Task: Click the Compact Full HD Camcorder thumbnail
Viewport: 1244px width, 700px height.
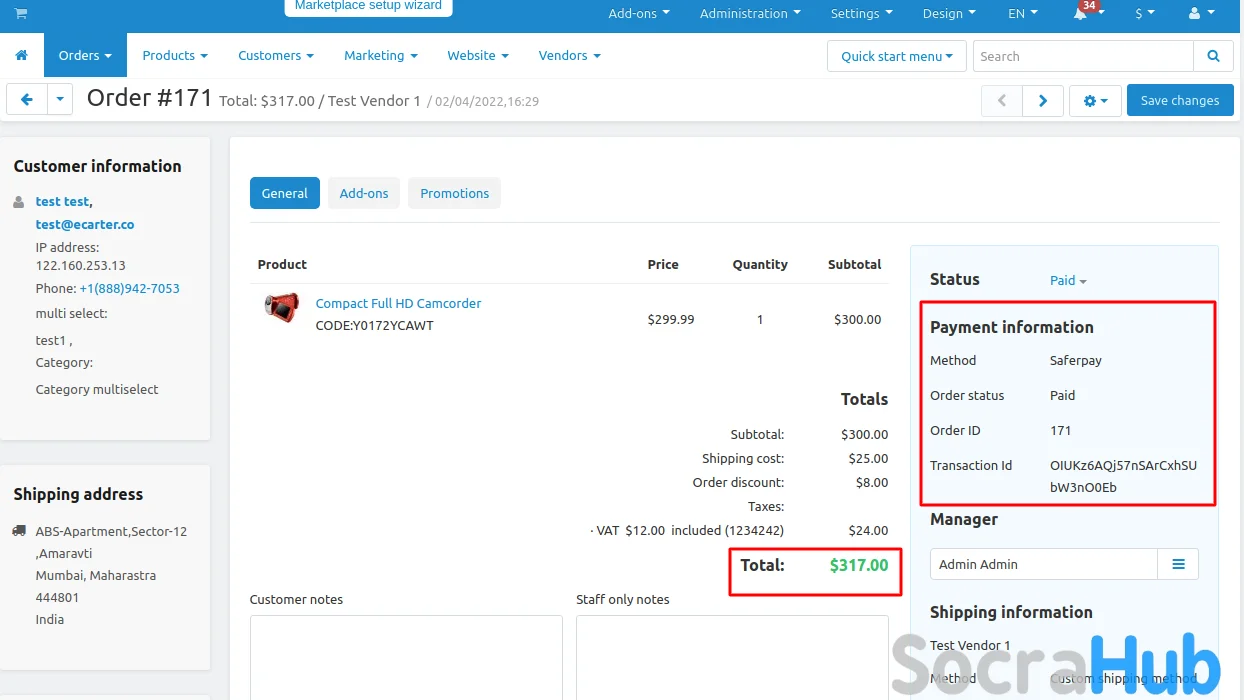Action: (x=282, y=307)
